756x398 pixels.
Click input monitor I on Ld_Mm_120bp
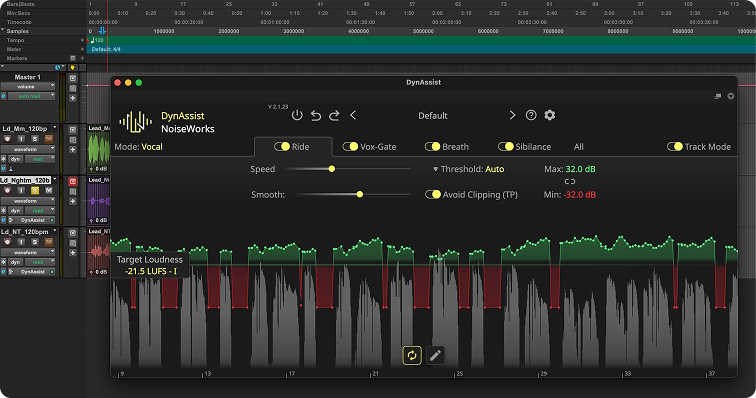[21, 139]
